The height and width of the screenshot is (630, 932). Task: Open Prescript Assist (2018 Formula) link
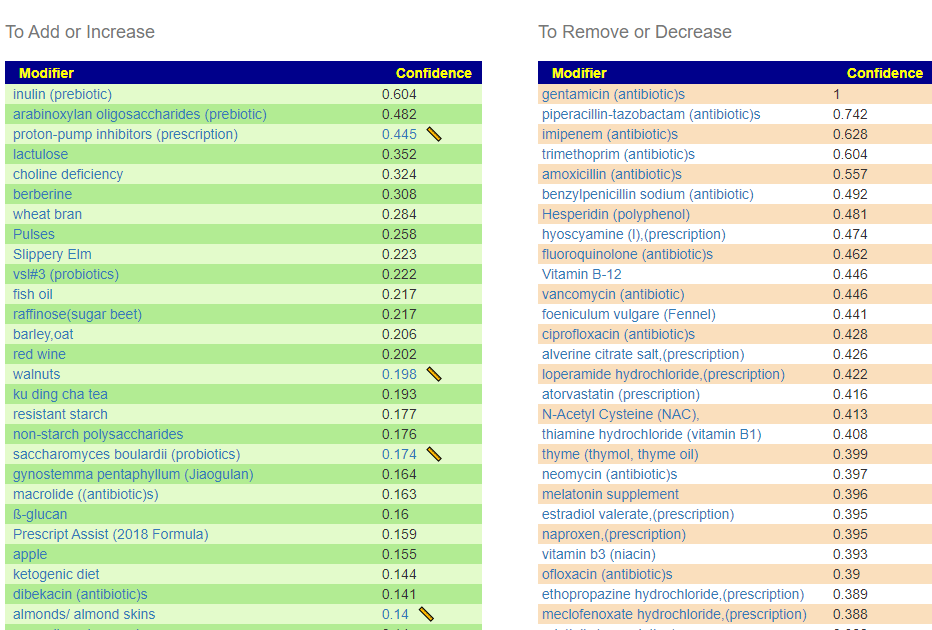pyautogui.click(x=110, y=534)
